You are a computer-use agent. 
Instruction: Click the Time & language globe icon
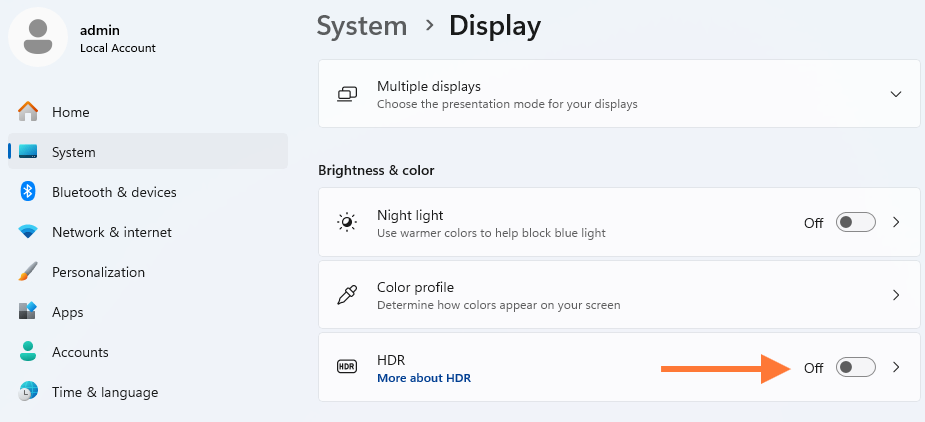pos(28,392)
